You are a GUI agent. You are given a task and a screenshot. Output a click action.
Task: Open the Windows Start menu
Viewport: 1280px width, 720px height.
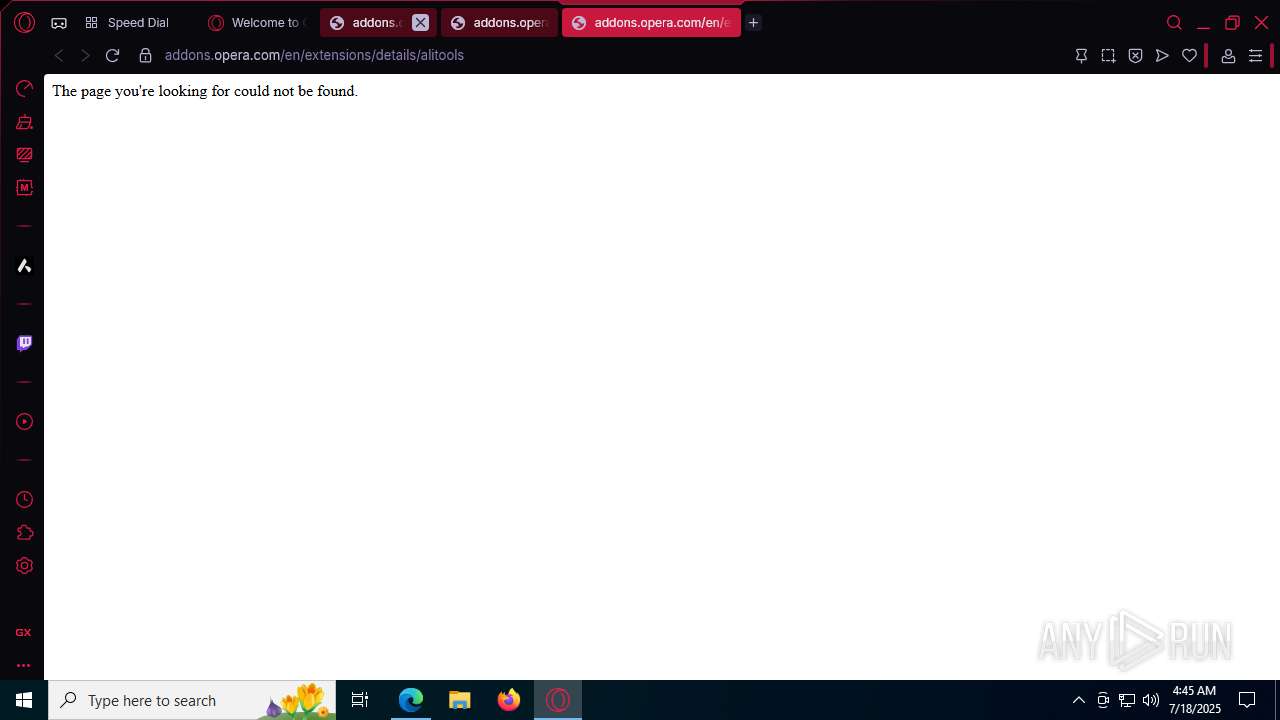coord(24,700)
